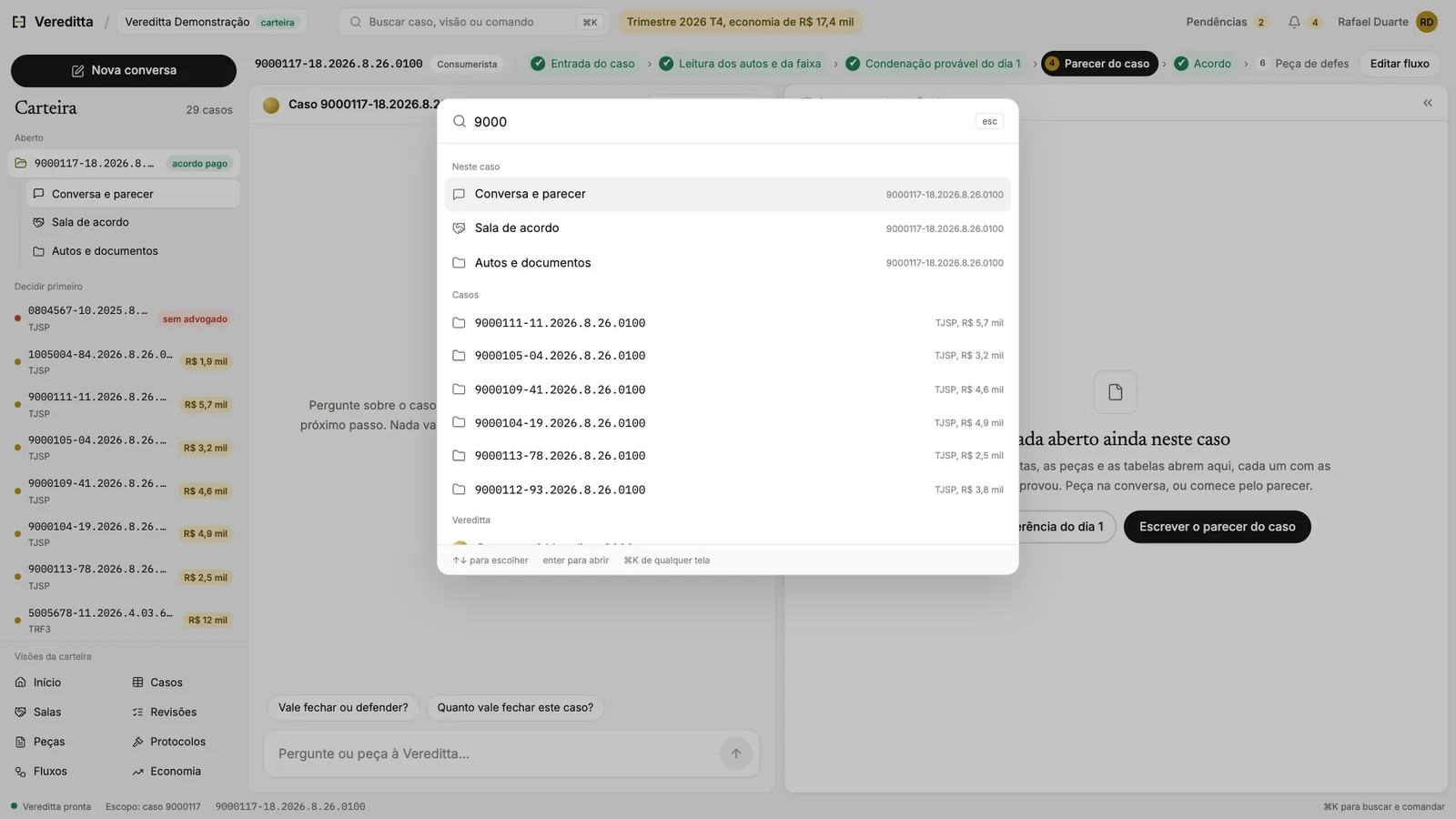Select Leitura dos autos e da faixa step

coord(740,64)
